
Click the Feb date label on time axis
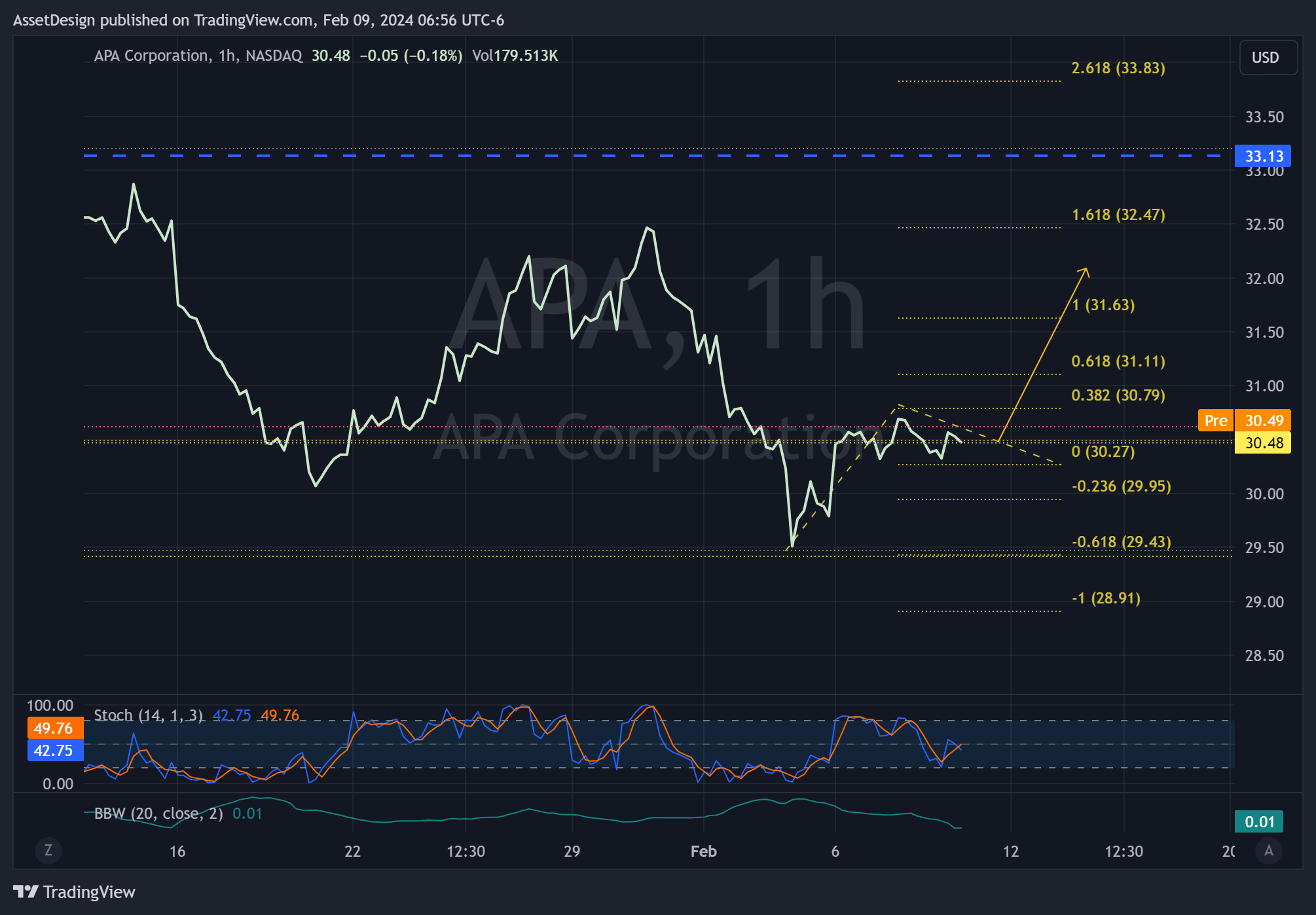click(704, 852)
